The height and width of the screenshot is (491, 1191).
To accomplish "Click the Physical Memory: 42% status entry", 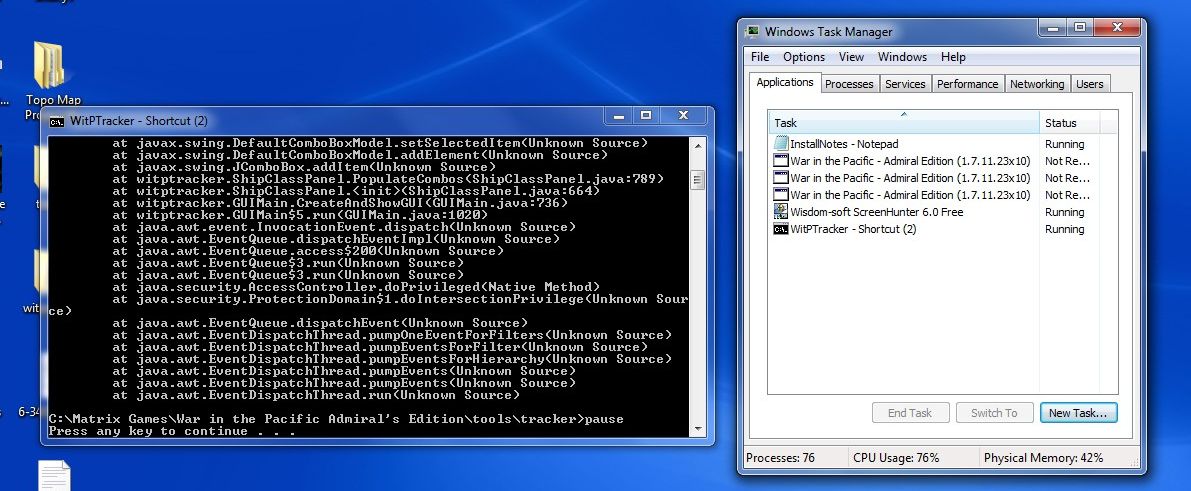I will [x=1044, y=458].
